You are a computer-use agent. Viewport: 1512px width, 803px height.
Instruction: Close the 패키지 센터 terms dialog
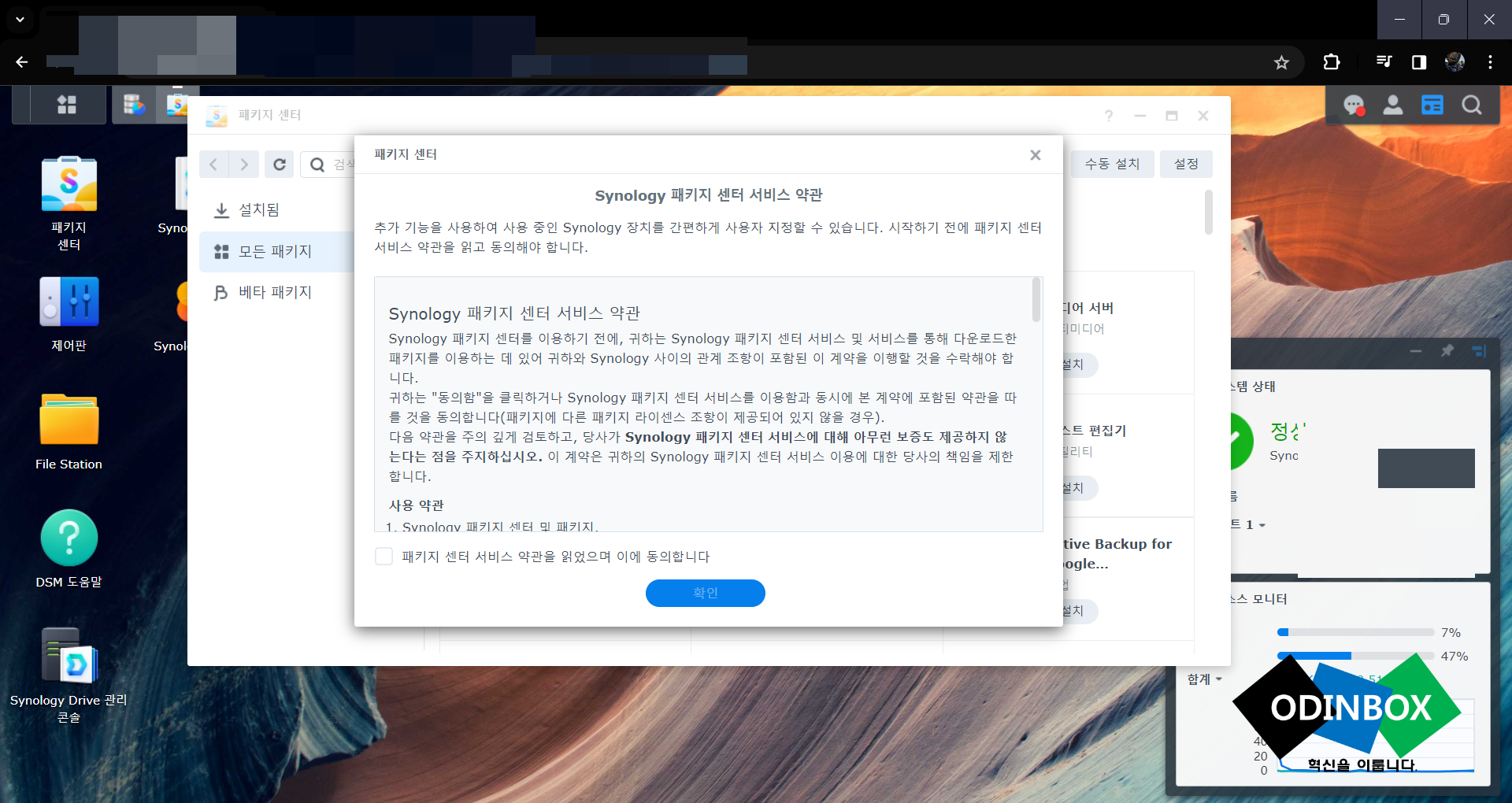click(1036, 155)
